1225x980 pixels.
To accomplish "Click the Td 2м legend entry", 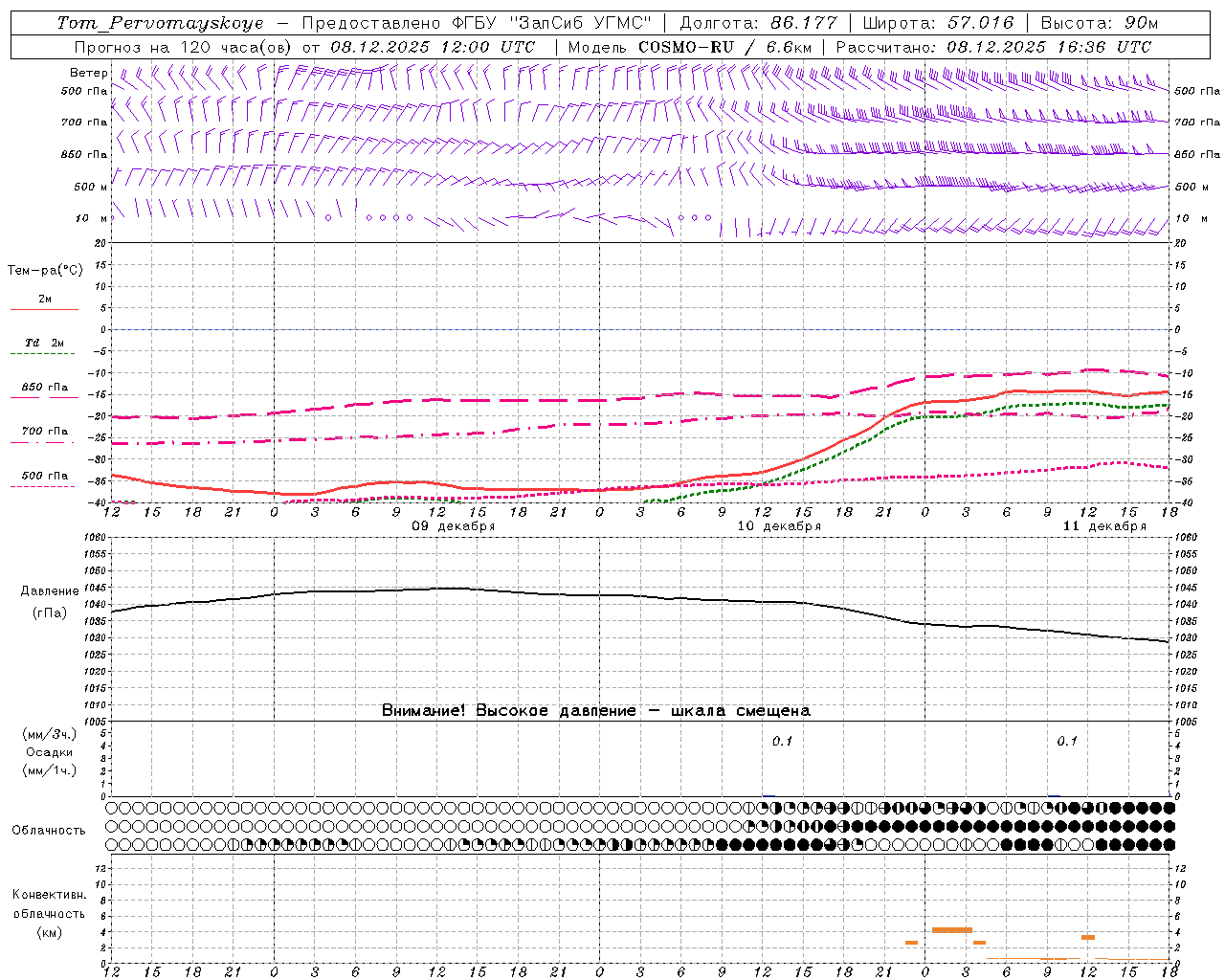I will (x=44, y=343).
